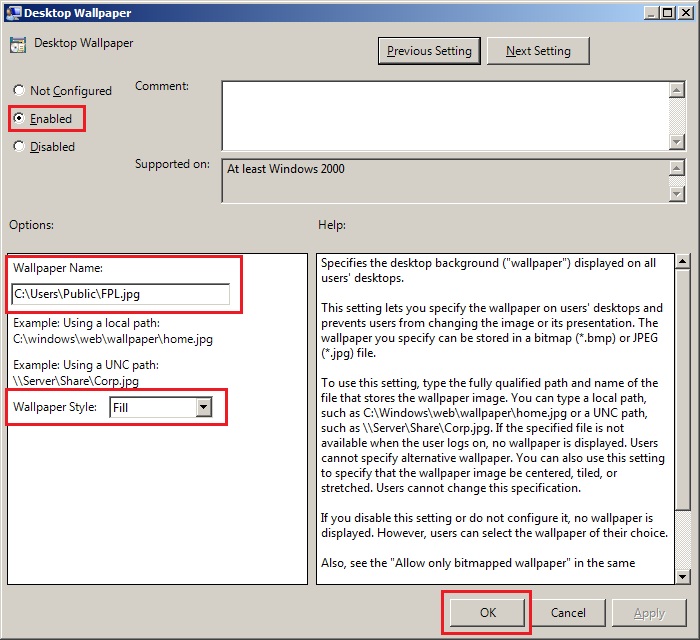The image size is (700, 640).
Task: Open the Wallpaper Style dropdown
Action: [x=203, y=407]
